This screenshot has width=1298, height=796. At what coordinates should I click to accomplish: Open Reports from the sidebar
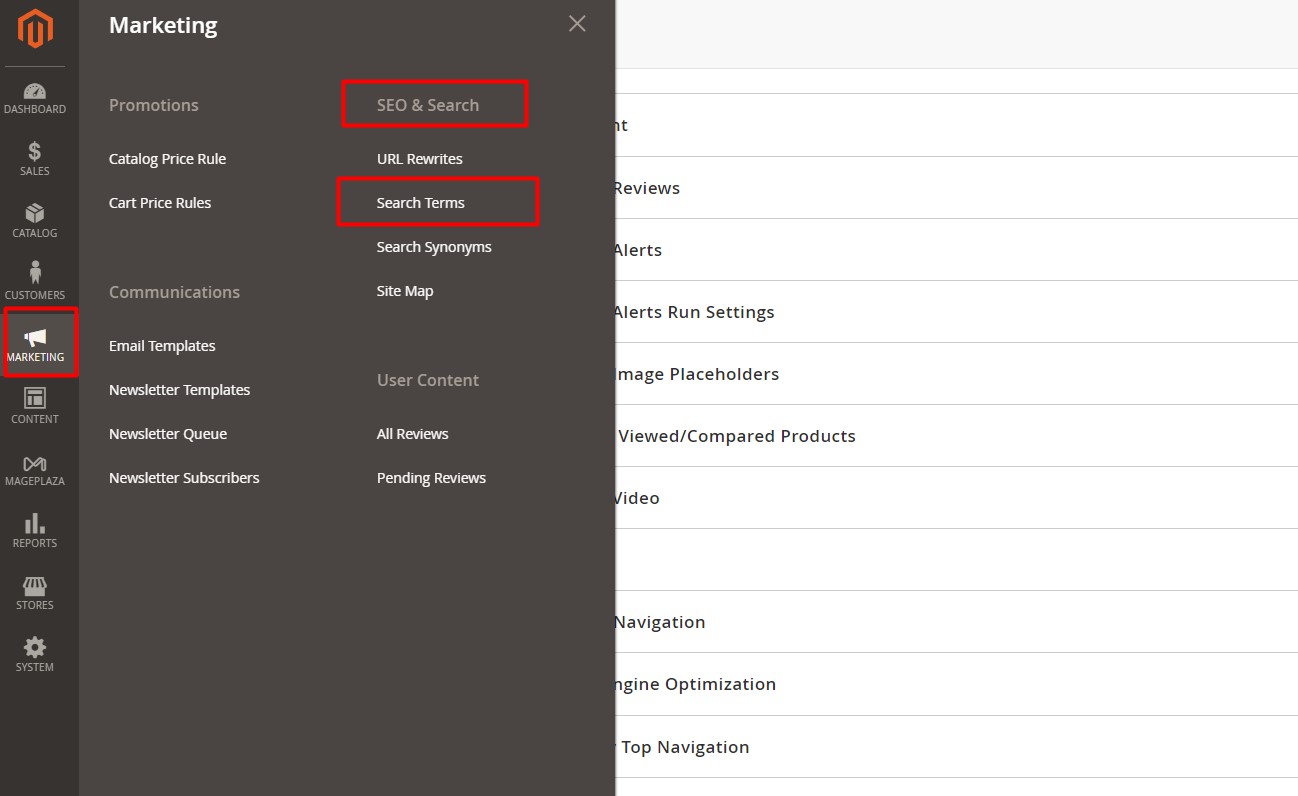point(35,530)
